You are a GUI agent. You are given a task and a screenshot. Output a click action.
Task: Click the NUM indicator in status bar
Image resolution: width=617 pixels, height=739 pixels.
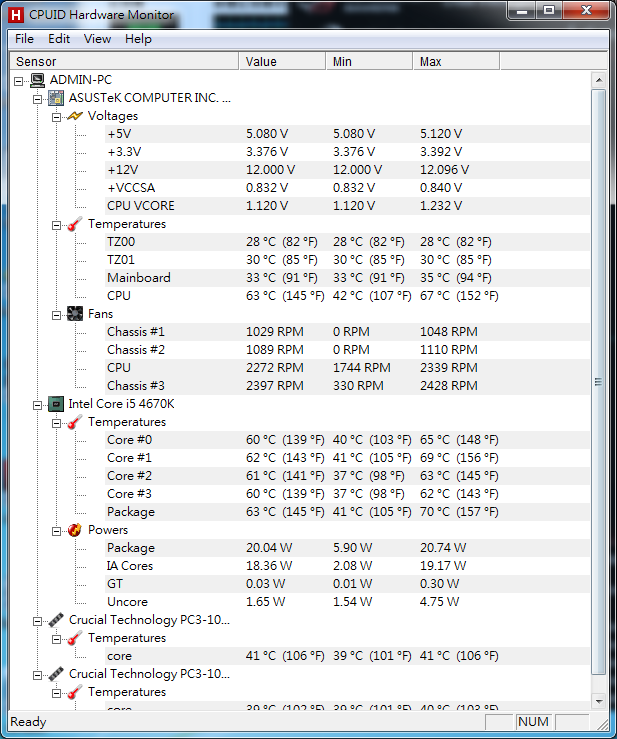point(534,722)
